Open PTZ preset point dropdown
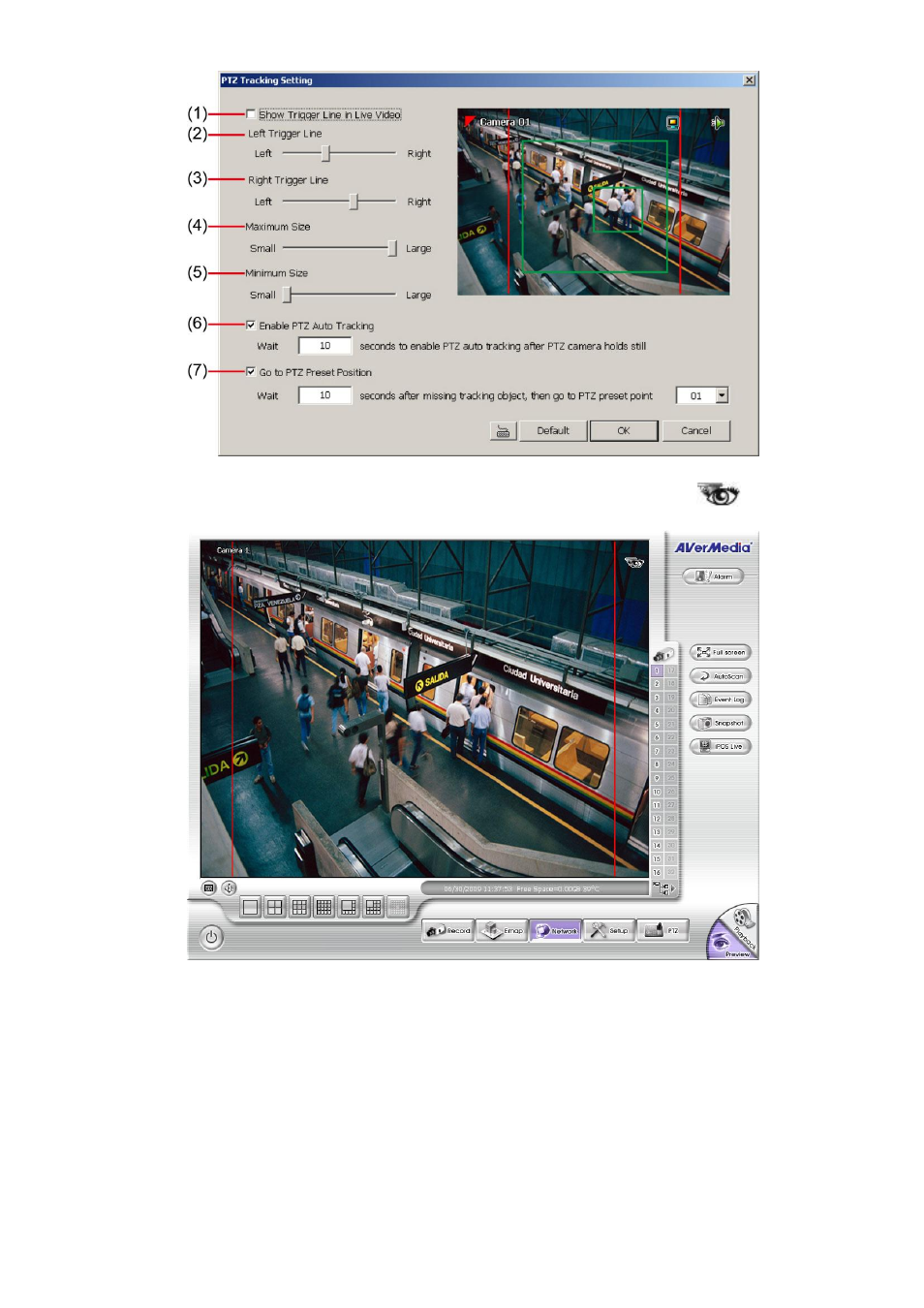 coord(722,395)
